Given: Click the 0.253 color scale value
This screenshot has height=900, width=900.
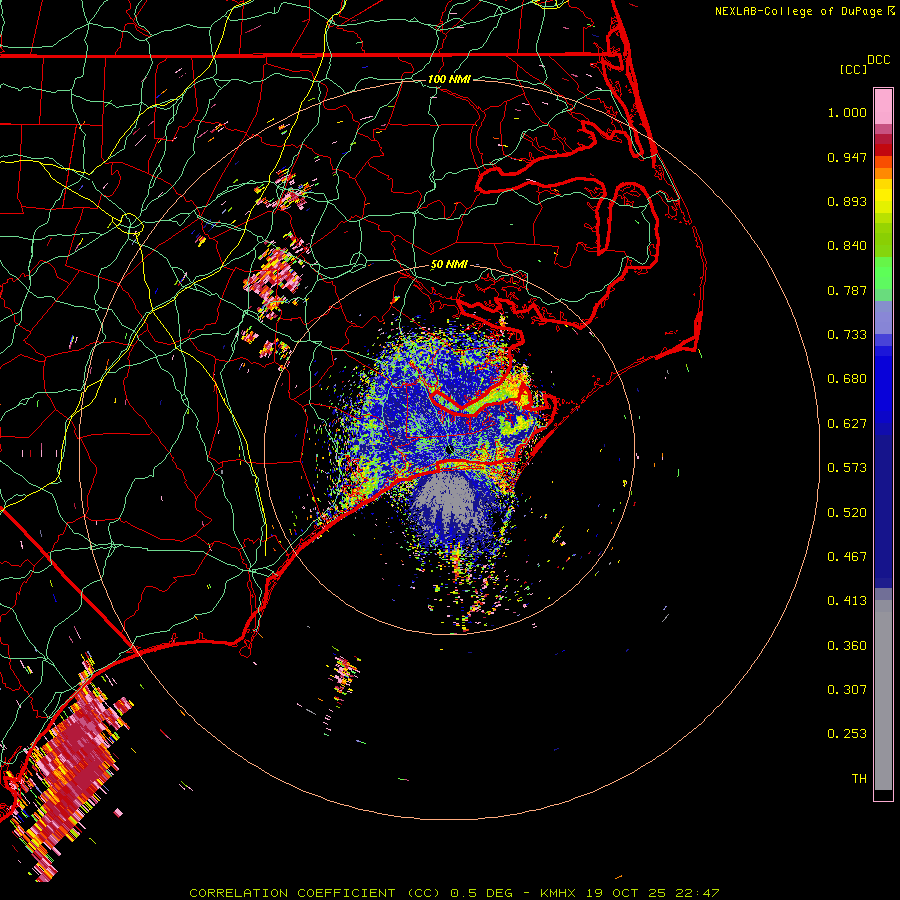Looking at the screenshot, I should (x=847, y=734).
